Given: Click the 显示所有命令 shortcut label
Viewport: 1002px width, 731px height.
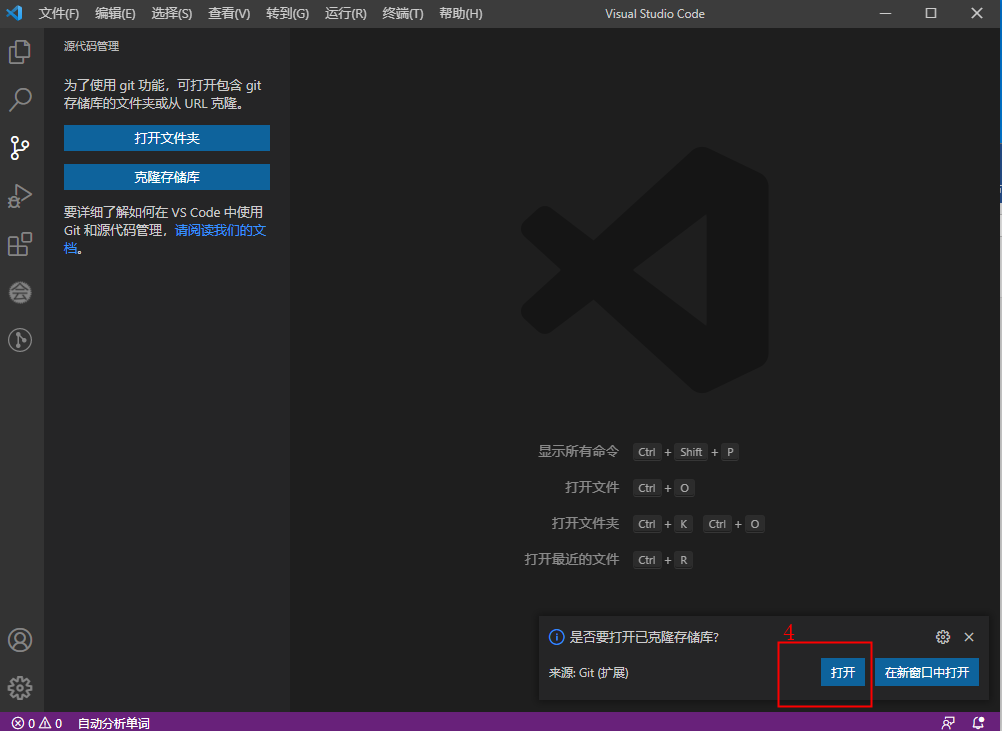Looking at the screenshot, I should (578, 452).
